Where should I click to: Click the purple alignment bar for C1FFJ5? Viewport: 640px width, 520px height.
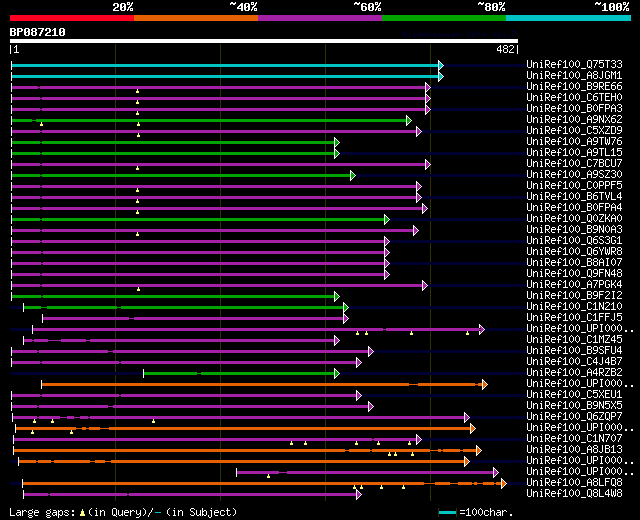click(194, 318)
